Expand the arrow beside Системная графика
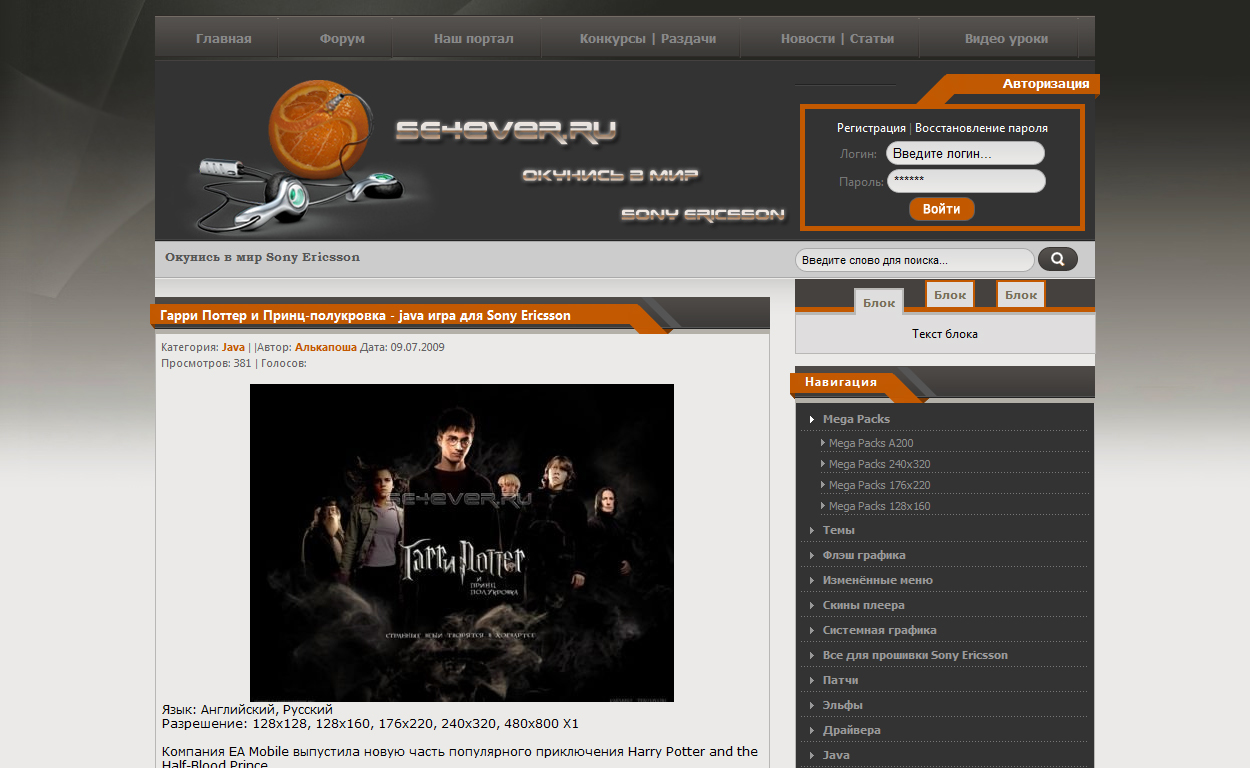Image resolution: width=1250 pixels, height=768 pixels. 812,630
